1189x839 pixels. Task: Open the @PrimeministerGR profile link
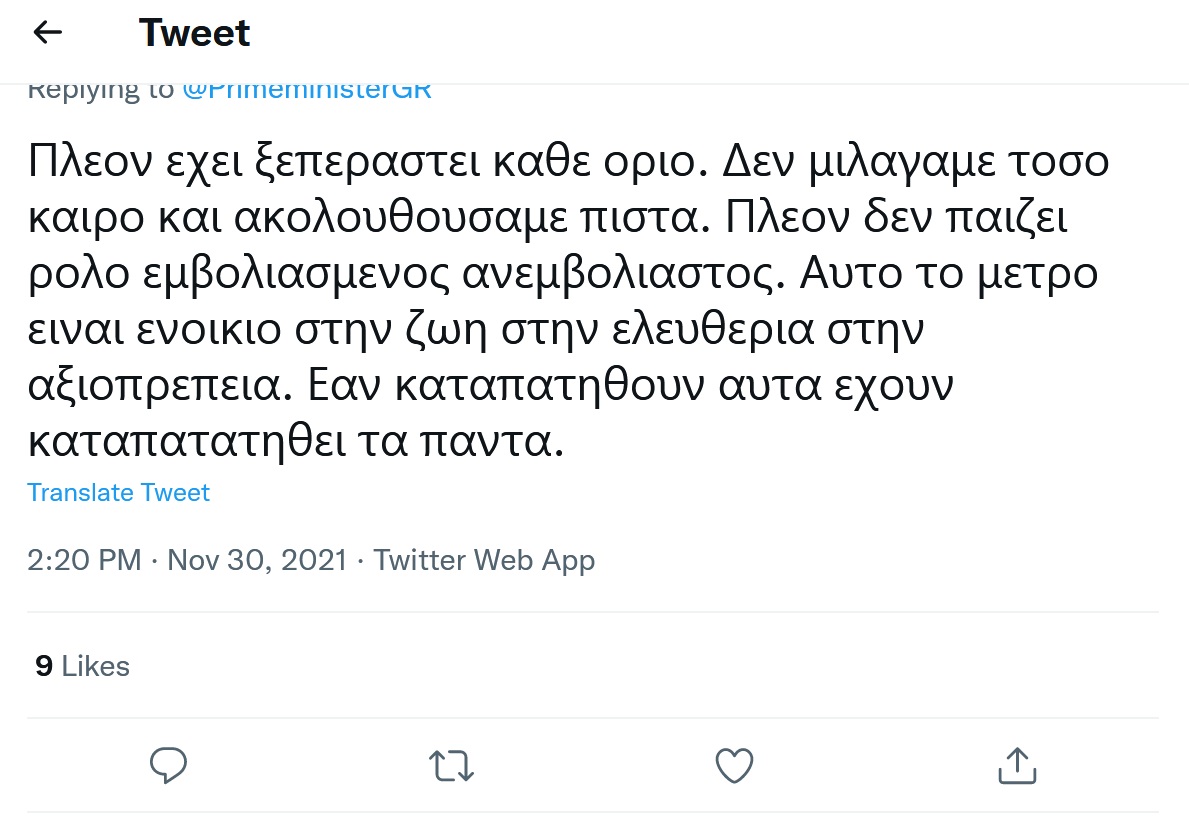click(307, 90)
